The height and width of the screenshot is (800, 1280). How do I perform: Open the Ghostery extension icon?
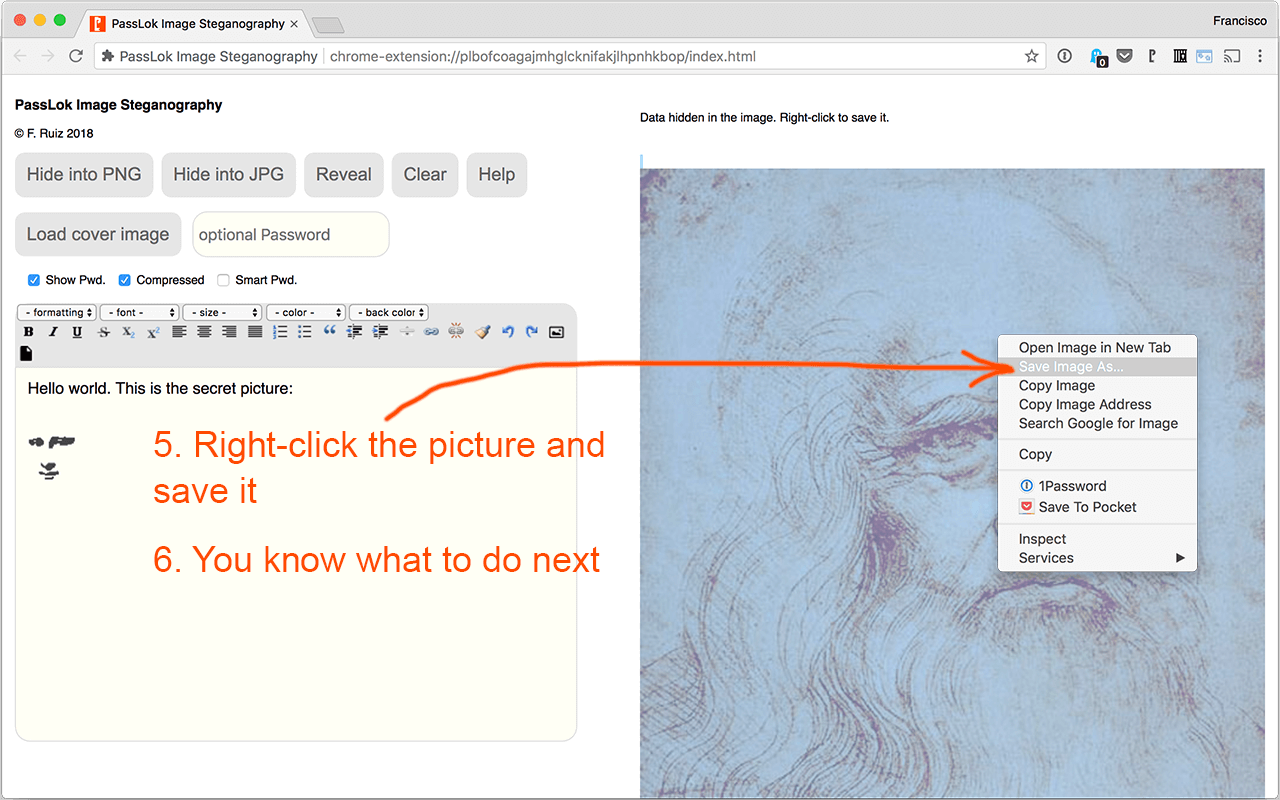[1097, 57]
